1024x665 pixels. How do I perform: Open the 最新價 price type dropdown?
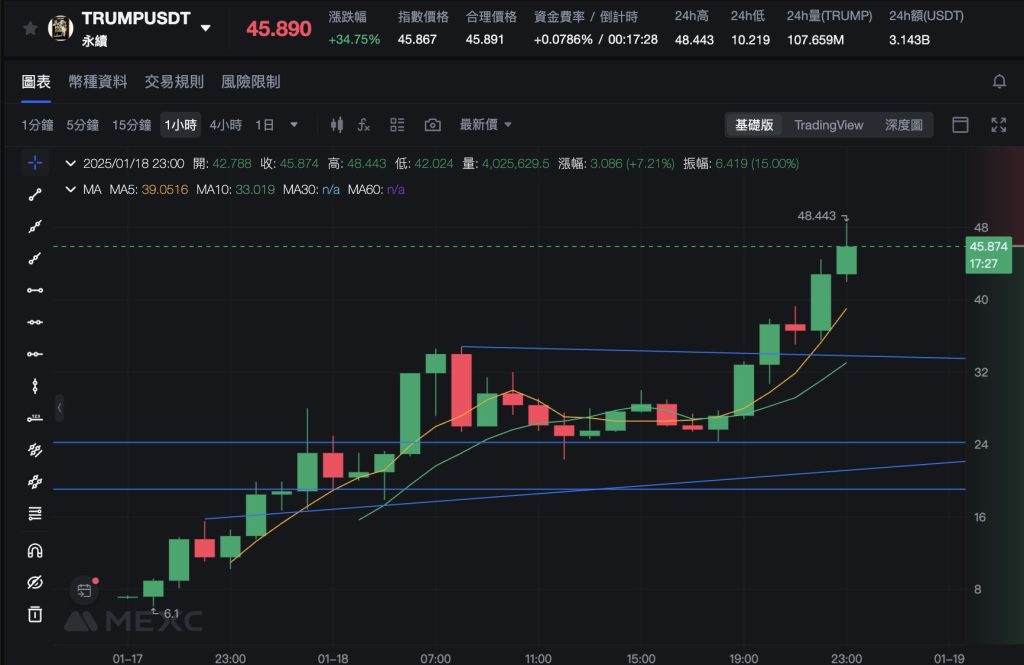click(485, 125)
